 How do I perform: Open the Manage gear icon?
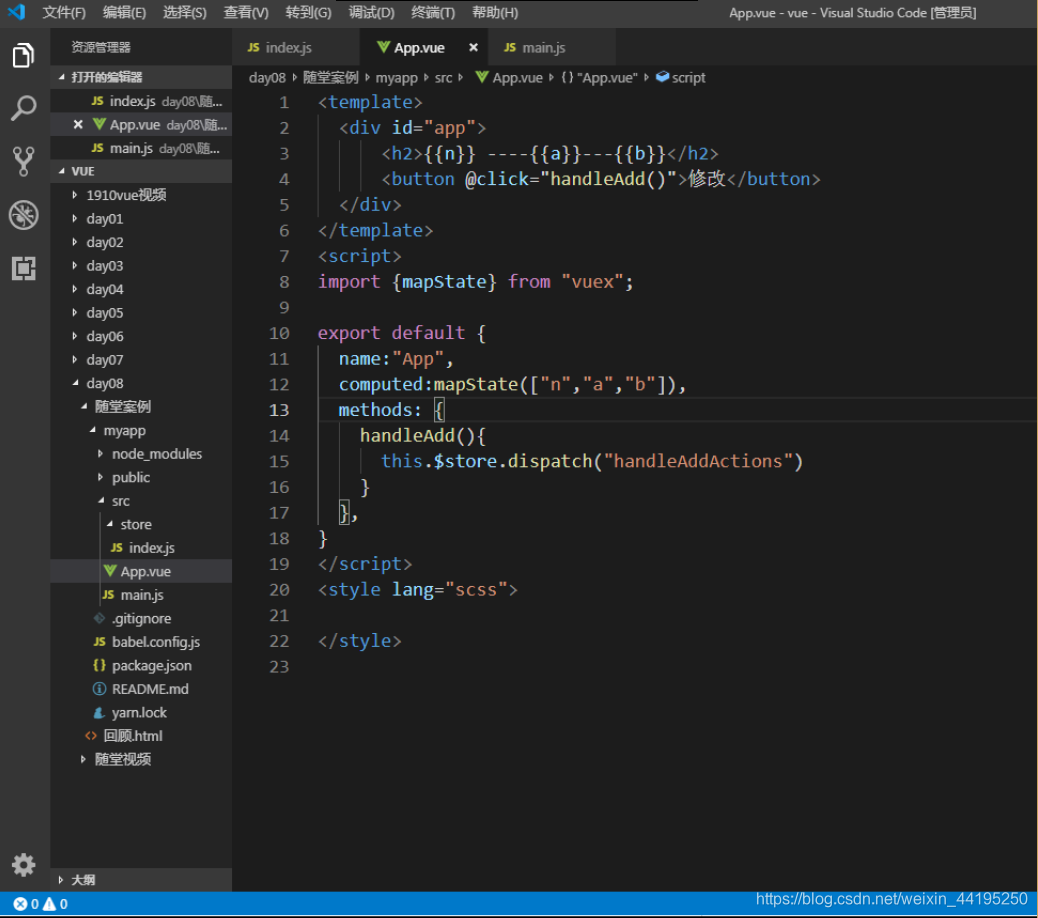point(23,864)
